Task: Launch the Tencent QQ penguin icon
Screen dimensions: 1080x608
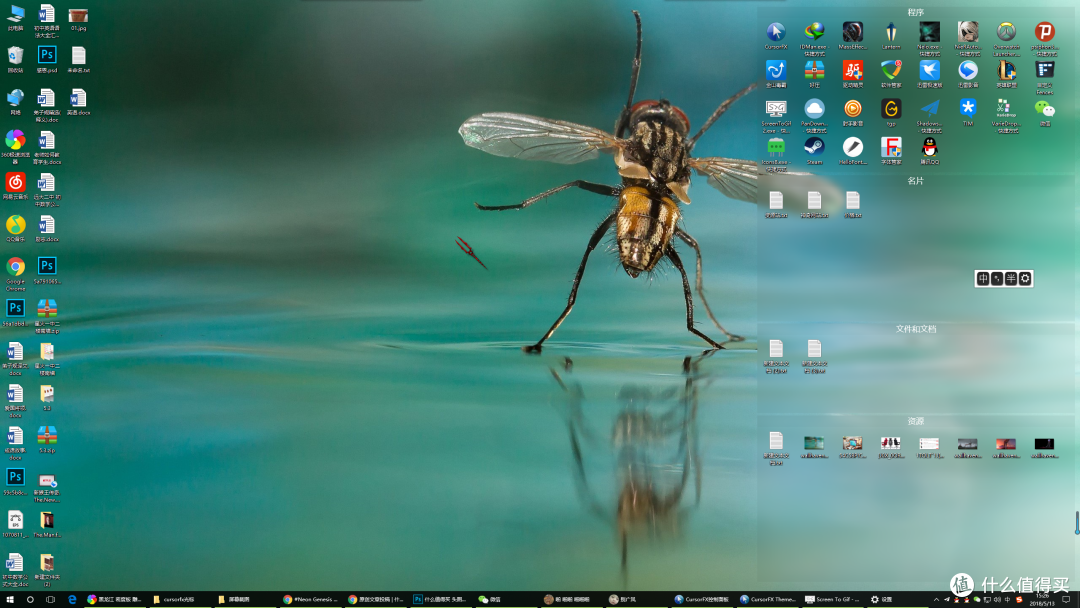Action: (x=929, y=147)
